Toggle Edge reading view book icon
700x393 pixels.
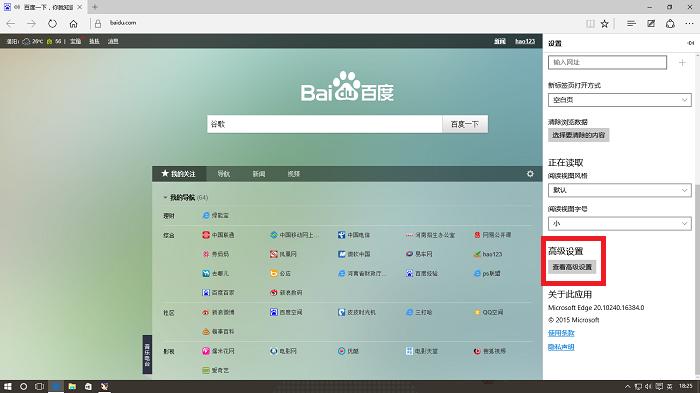pyautogui.click(x=590, y=24)
